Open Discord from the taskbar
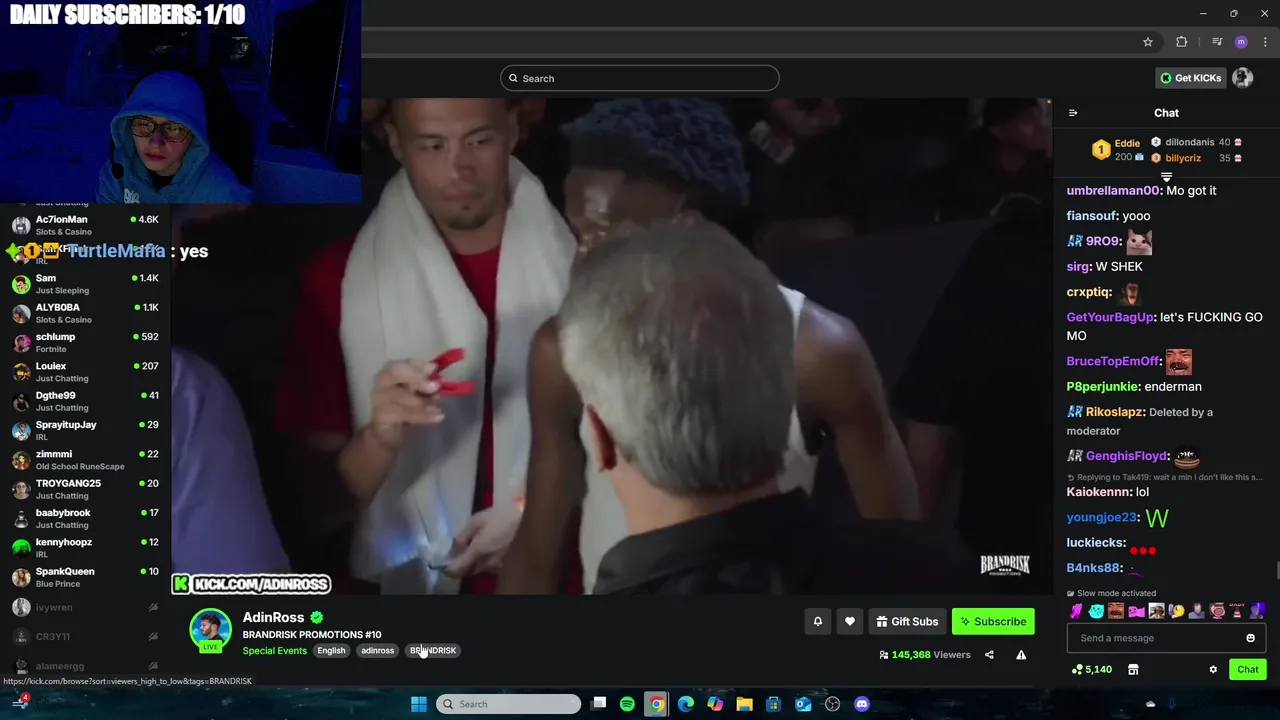Screen dimensions: 1280x720 (x=862, y=704)
